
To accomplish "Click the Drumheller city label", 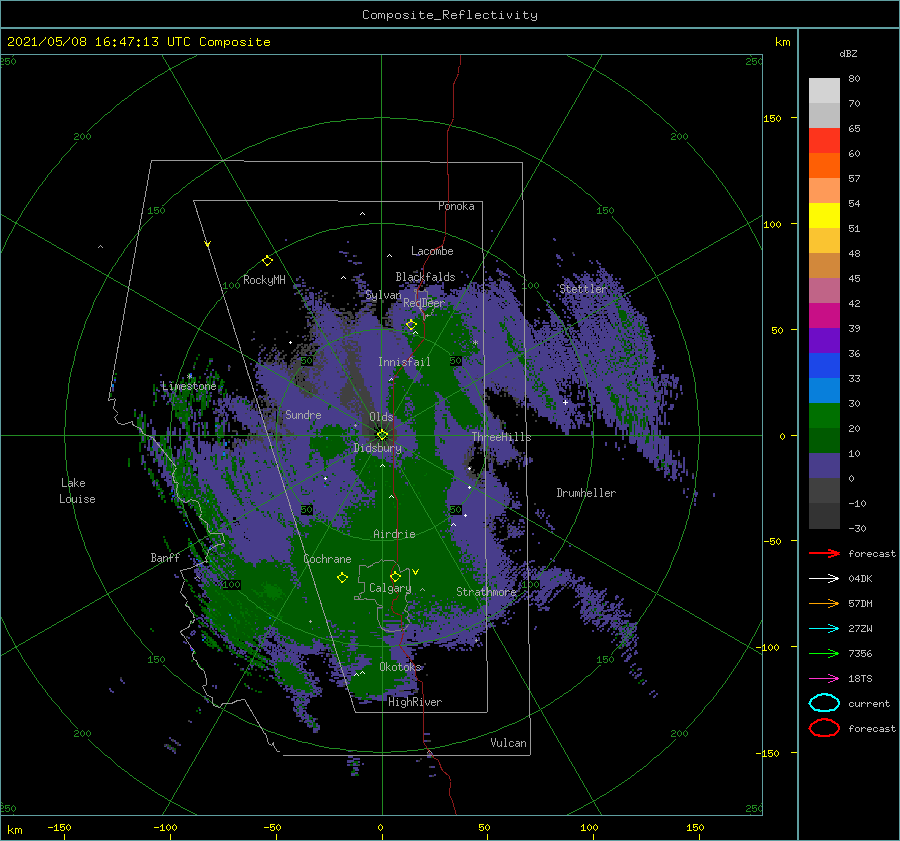I will coord(586,493).
